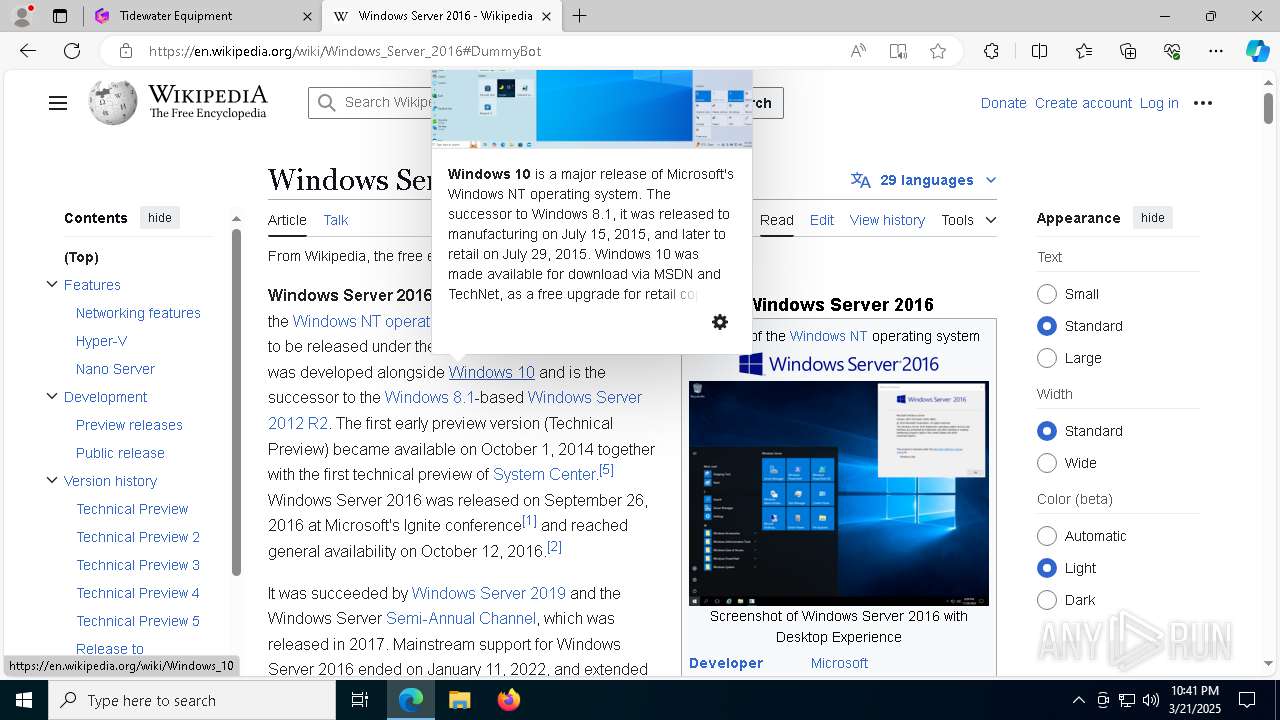Open the Windows Server 2019 link
This screenshot has height=720, width=1280.
pos(489,593)
